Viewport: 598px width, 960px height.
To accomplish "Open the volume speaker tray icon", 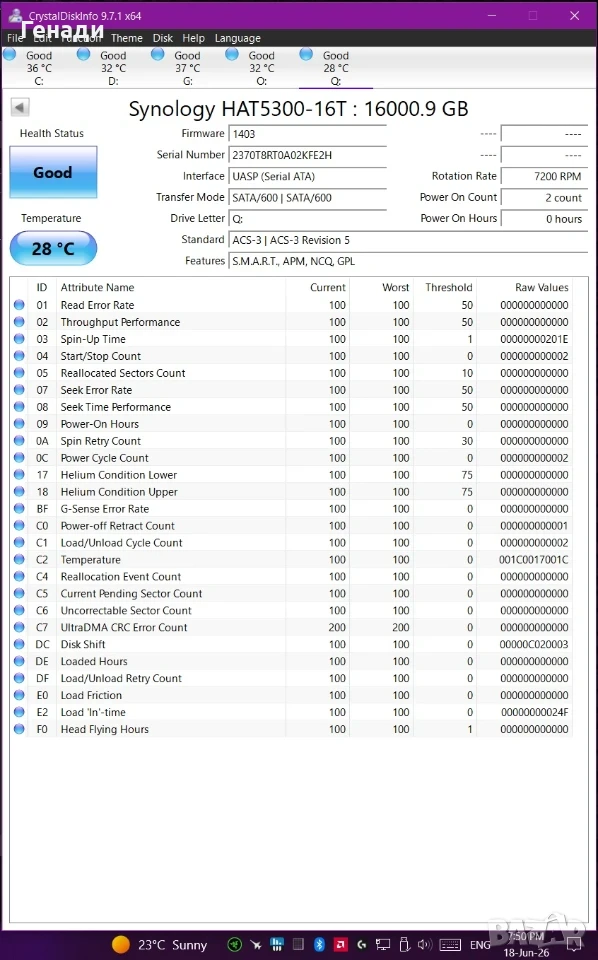I will (424, 944).
